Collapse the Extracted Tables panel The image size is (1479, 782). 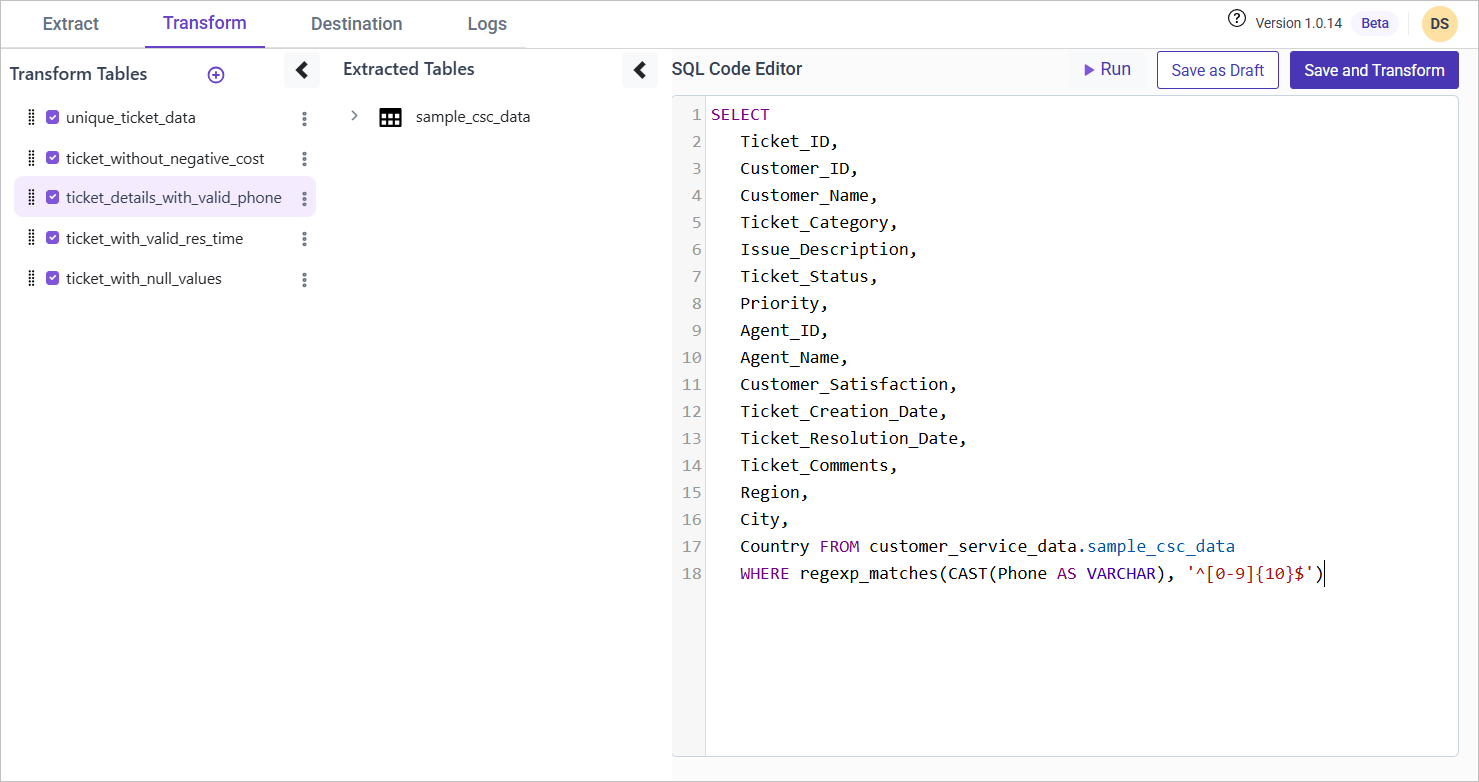point(640,70)
